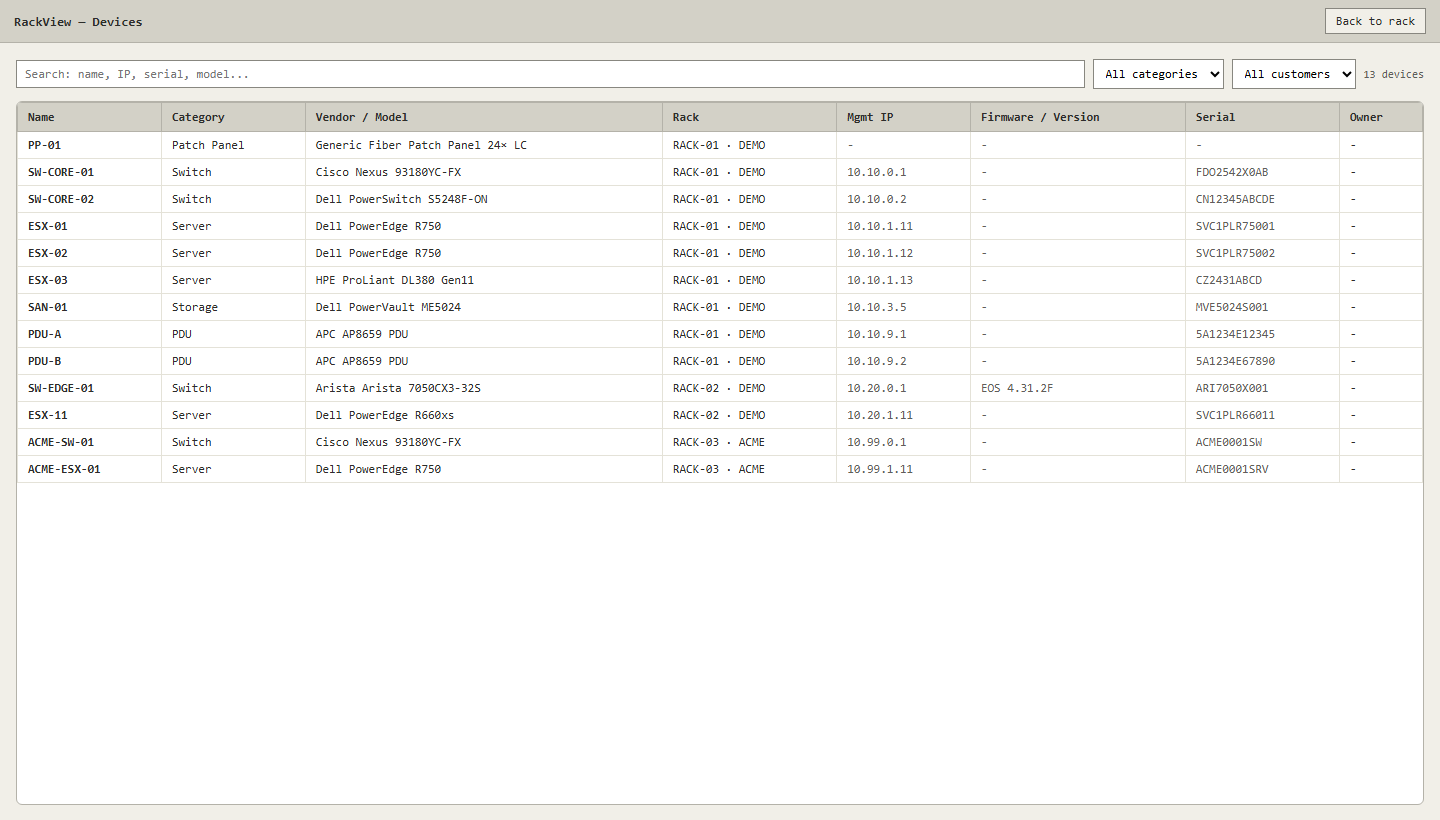Click serial number 5A1234E67890
This screenshot has width=1440, height=820.
pos(1236,361)
